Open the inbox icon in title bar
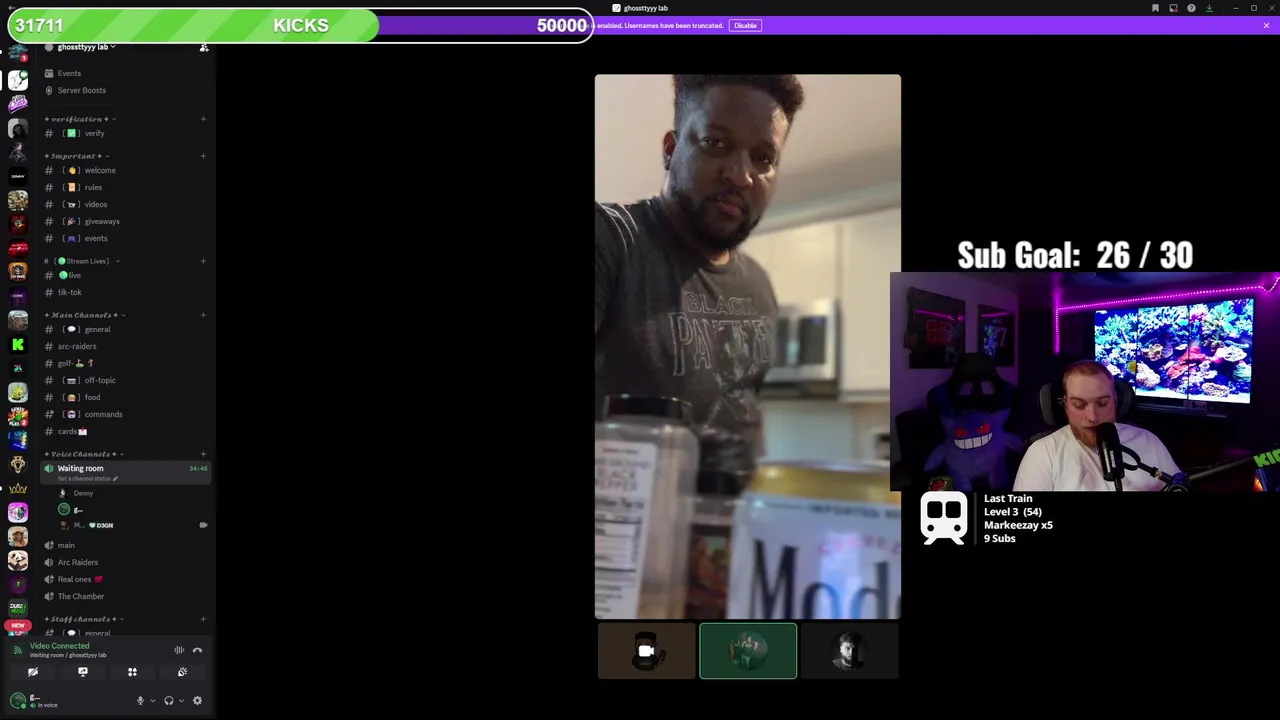The image size is (1280, 720). 1173,8
